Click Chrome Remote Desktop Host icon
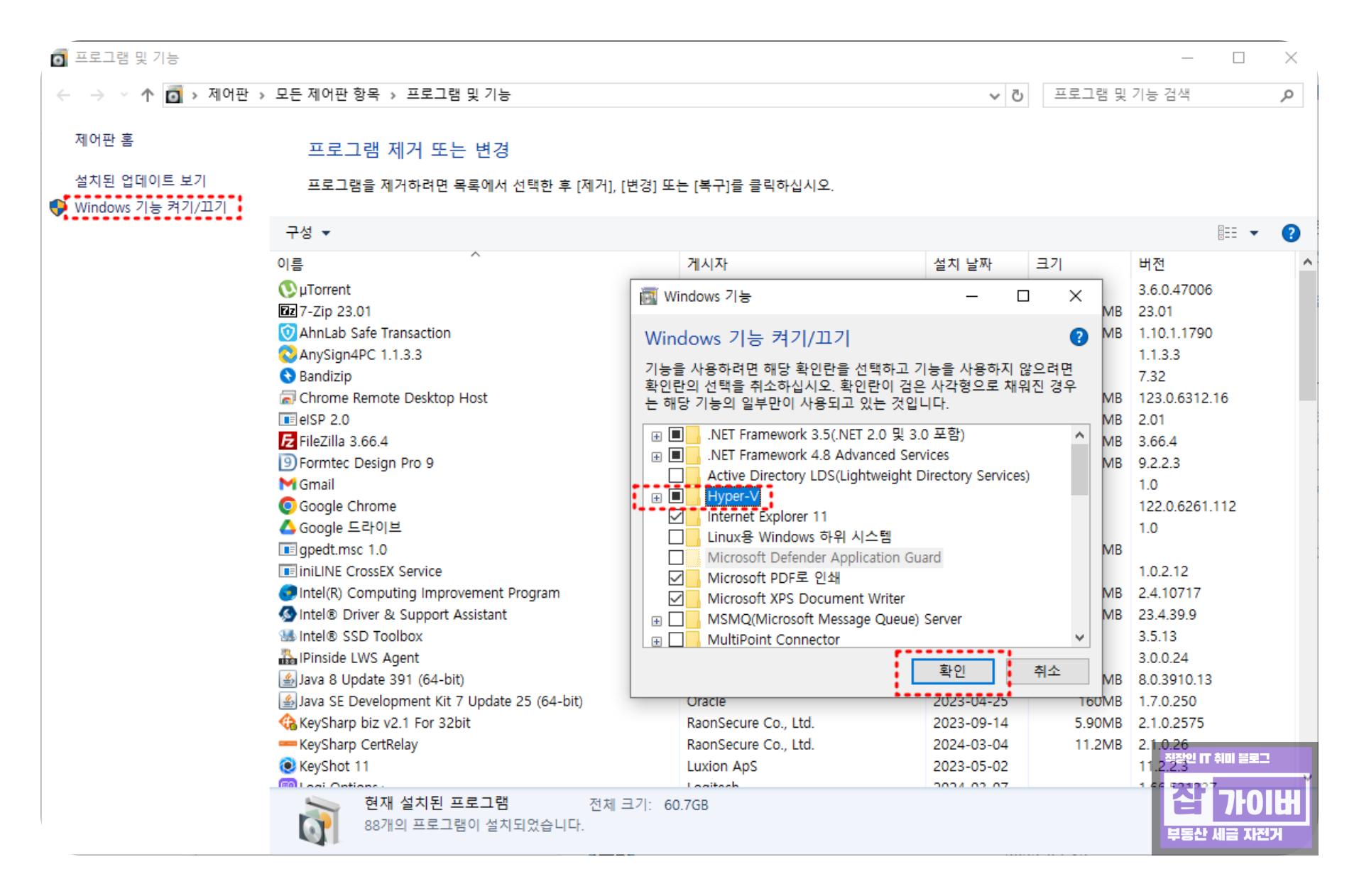 pyautogui.click(x=287, y=398)
